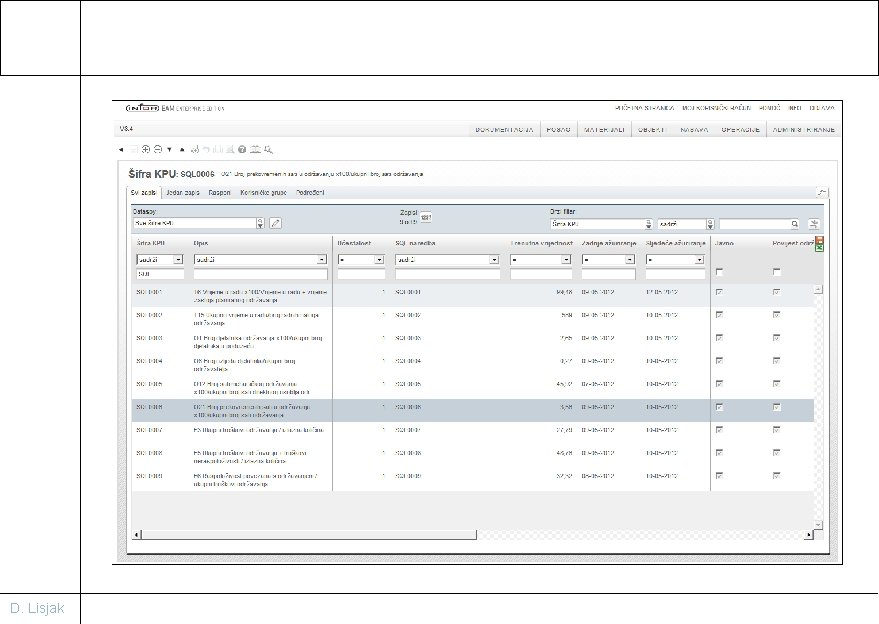Click the green Excel export icon
Viewport: 879px width, 624px height.
pos(820,247)
